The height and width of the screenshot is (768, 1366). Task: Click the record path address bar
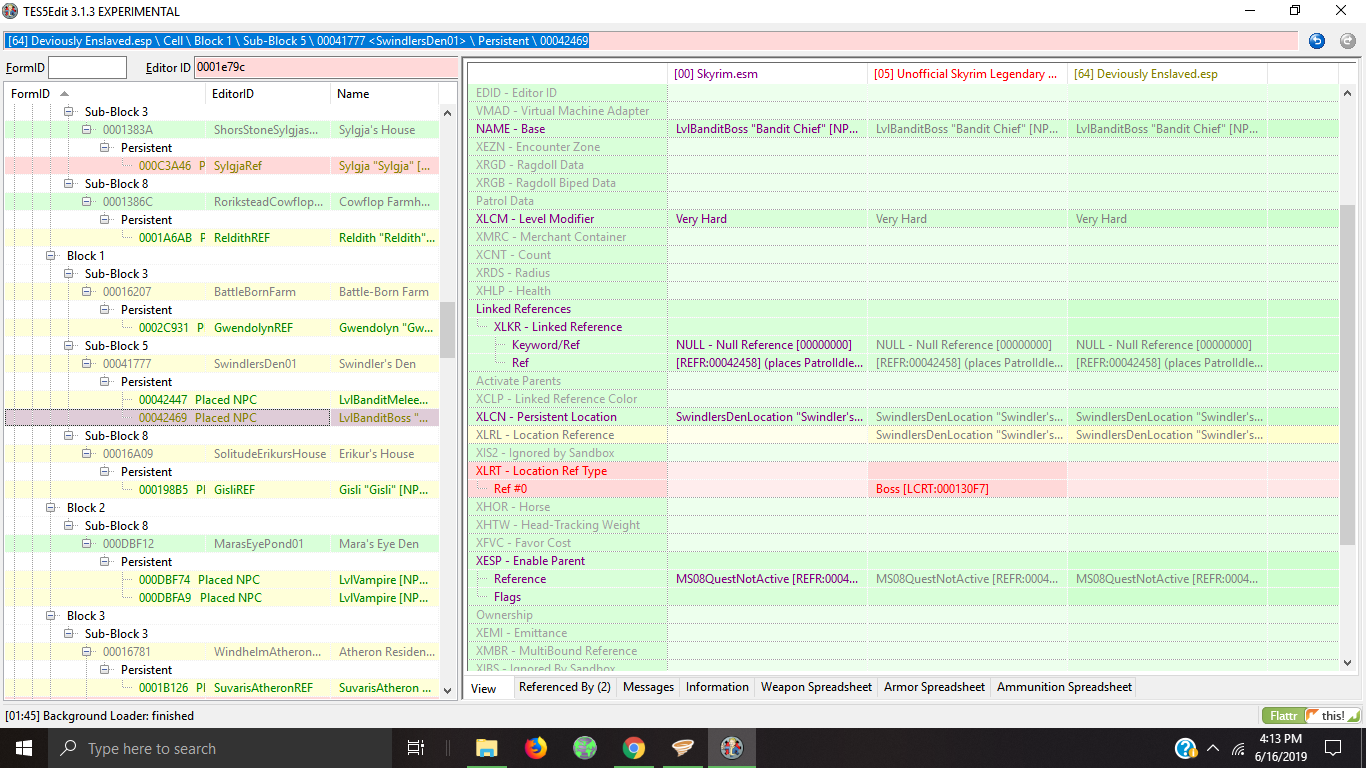(x=652, y=41)
